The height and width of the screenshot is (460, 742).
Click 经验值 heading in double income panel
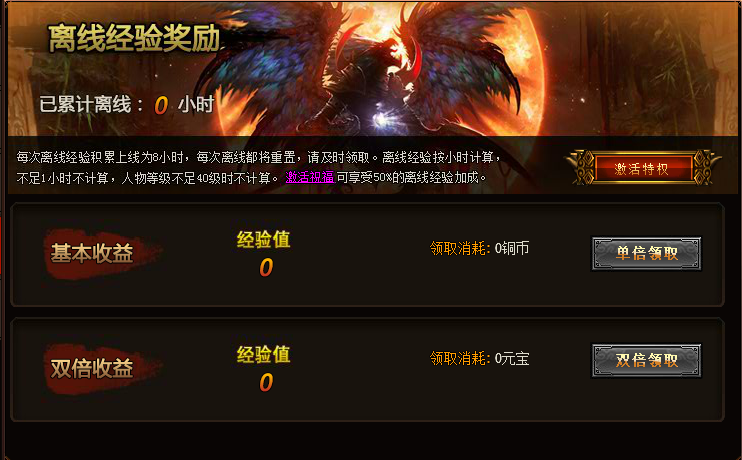click(x=264, y=354)
